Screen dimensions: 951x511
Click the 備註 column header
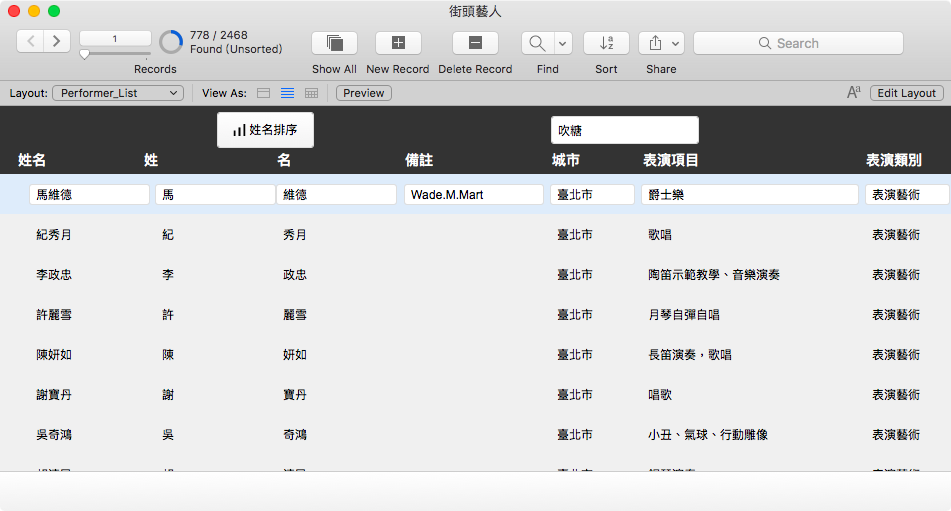419,160
